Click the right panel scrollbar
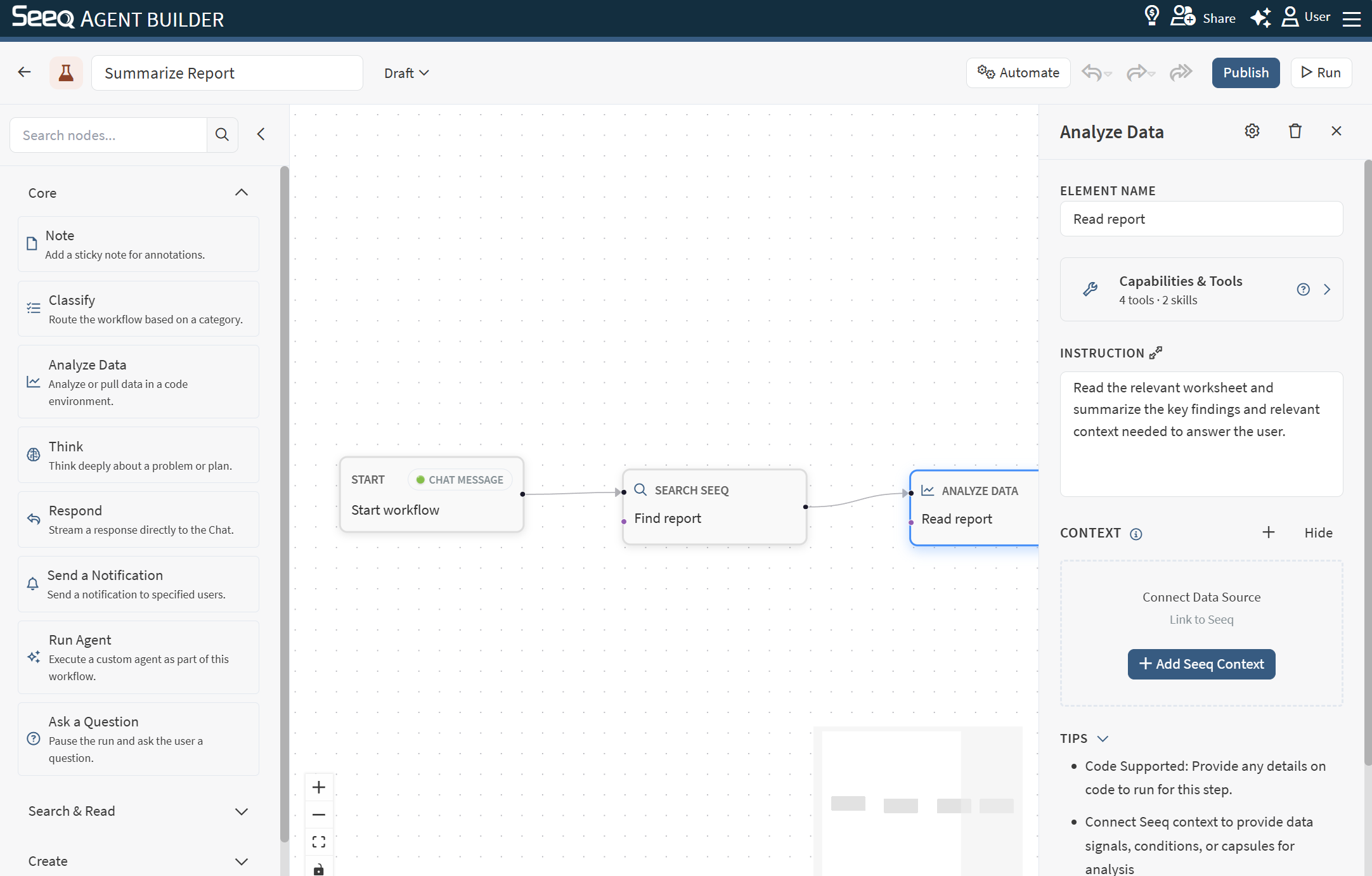Viewport: 1372px width, 876px height. (x=1368, y=463)
